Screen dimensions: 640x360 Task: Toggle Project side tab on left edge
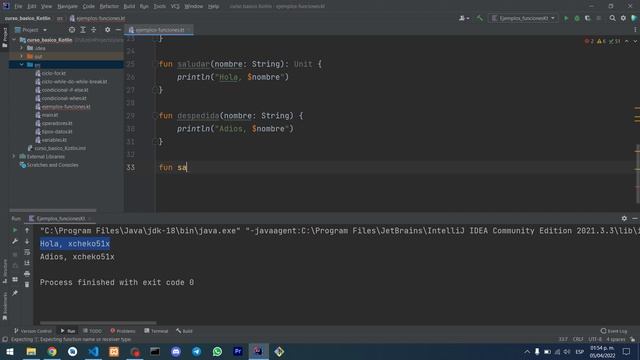click(x=4, y=38)
